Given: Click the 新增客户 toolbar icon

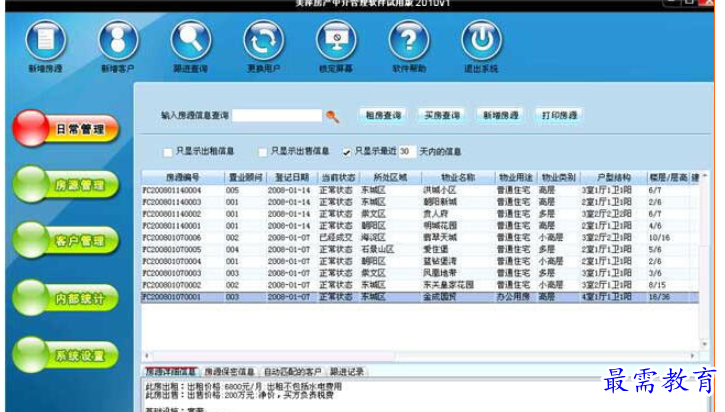Looking at the screenshot, I should coord(118,41).
